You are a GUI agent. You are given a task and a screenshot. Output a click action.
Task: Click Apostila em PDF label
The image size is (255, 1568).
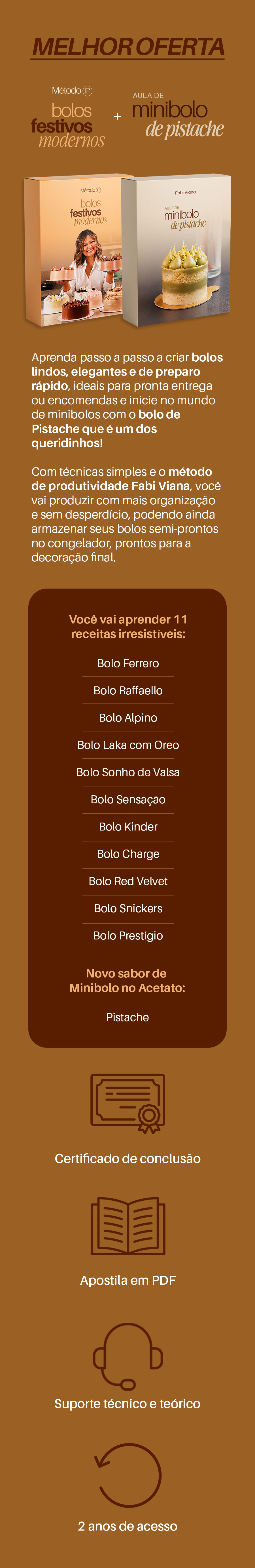[x=128, y=1280]
